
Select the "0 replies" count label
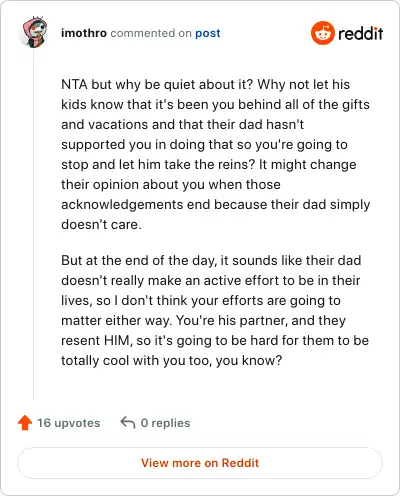coord(165,423)
